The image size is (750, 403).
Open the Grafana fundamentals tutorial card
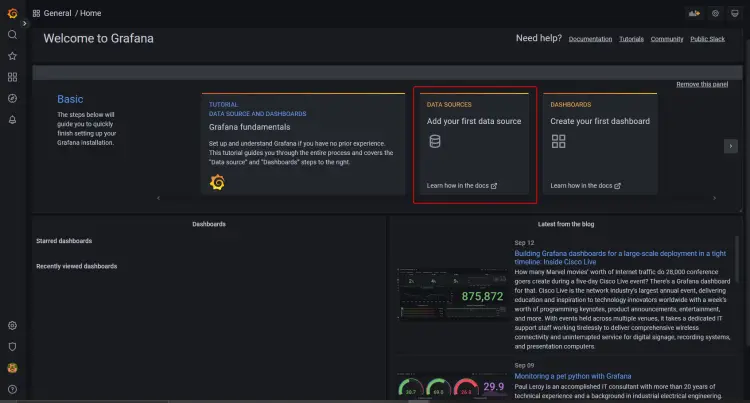303,144
